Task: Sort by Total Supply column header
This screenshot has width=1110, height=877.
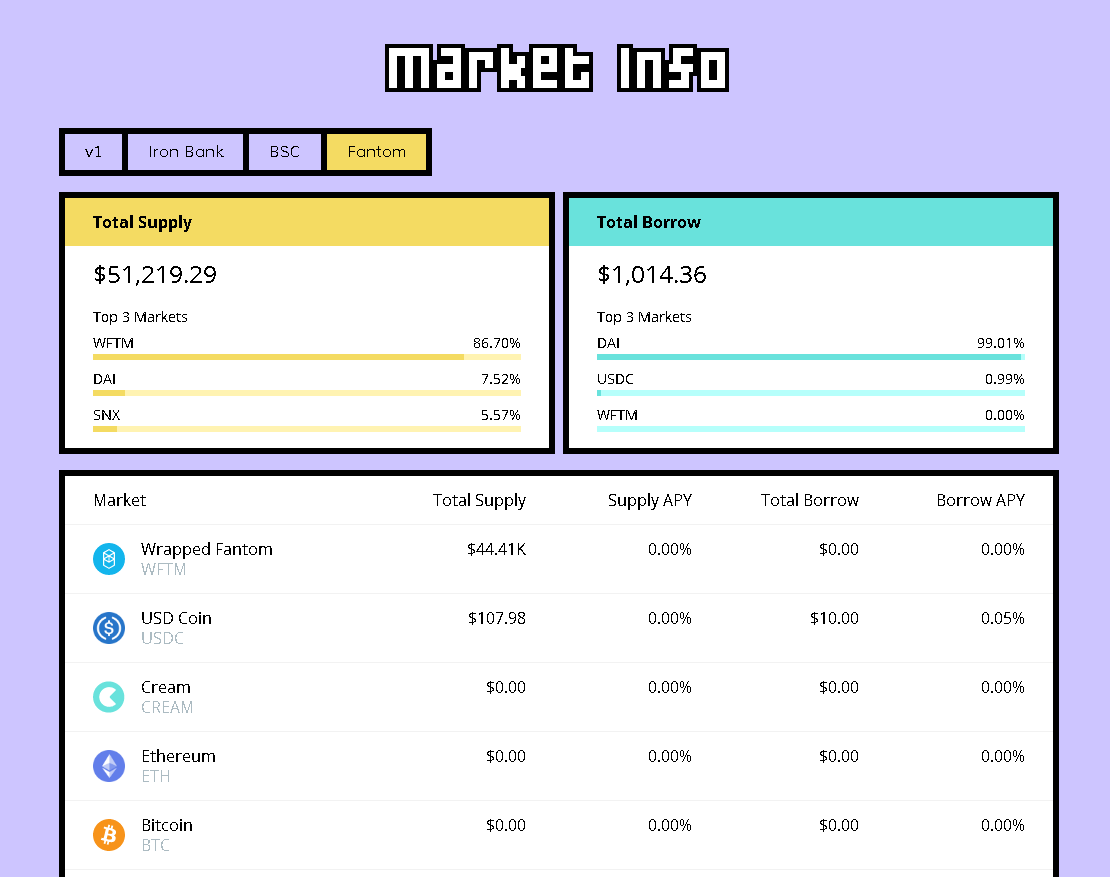Action: (479, 500)
